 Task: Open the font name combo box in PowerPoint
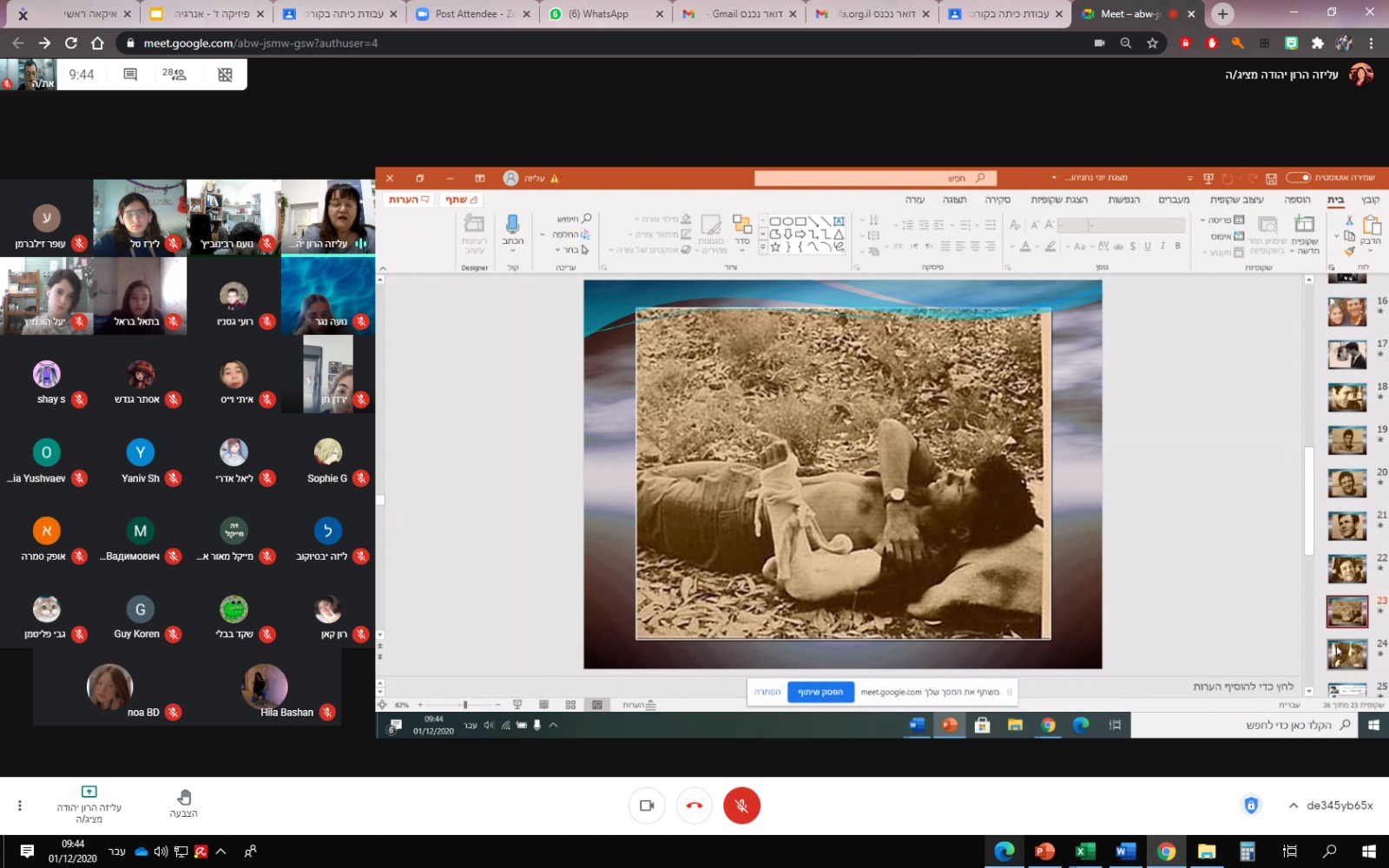click(1136, 225)
